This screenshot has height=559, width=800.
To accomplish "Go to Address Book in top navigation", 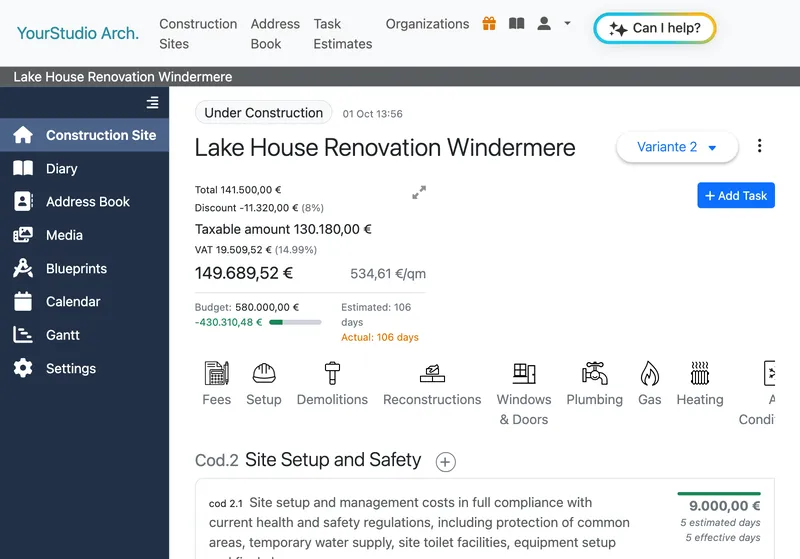I will 275,34.
